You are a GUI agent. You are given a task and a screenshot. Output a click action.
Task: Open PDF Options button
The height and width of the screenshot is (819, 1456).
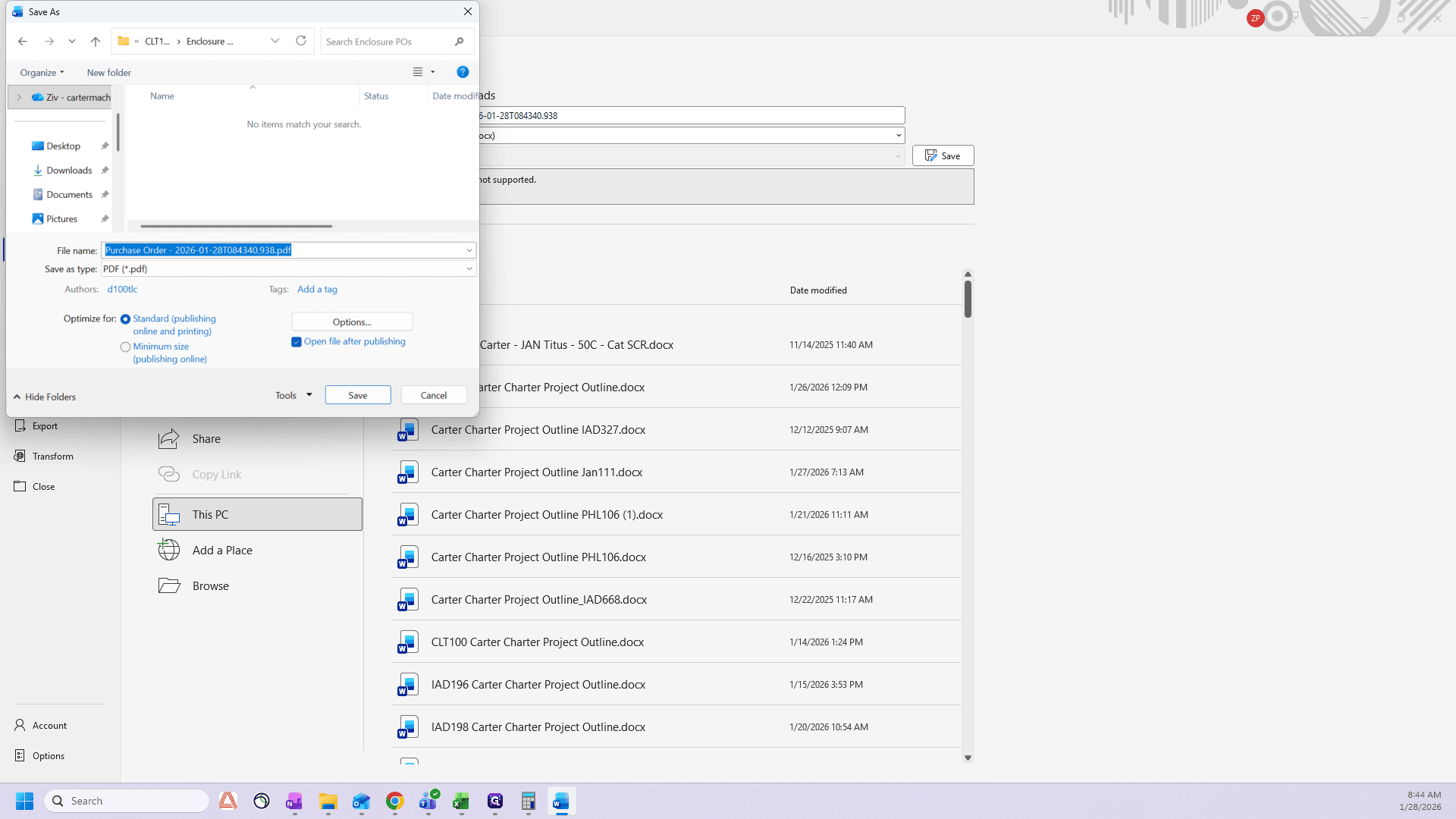coord(352,322)
